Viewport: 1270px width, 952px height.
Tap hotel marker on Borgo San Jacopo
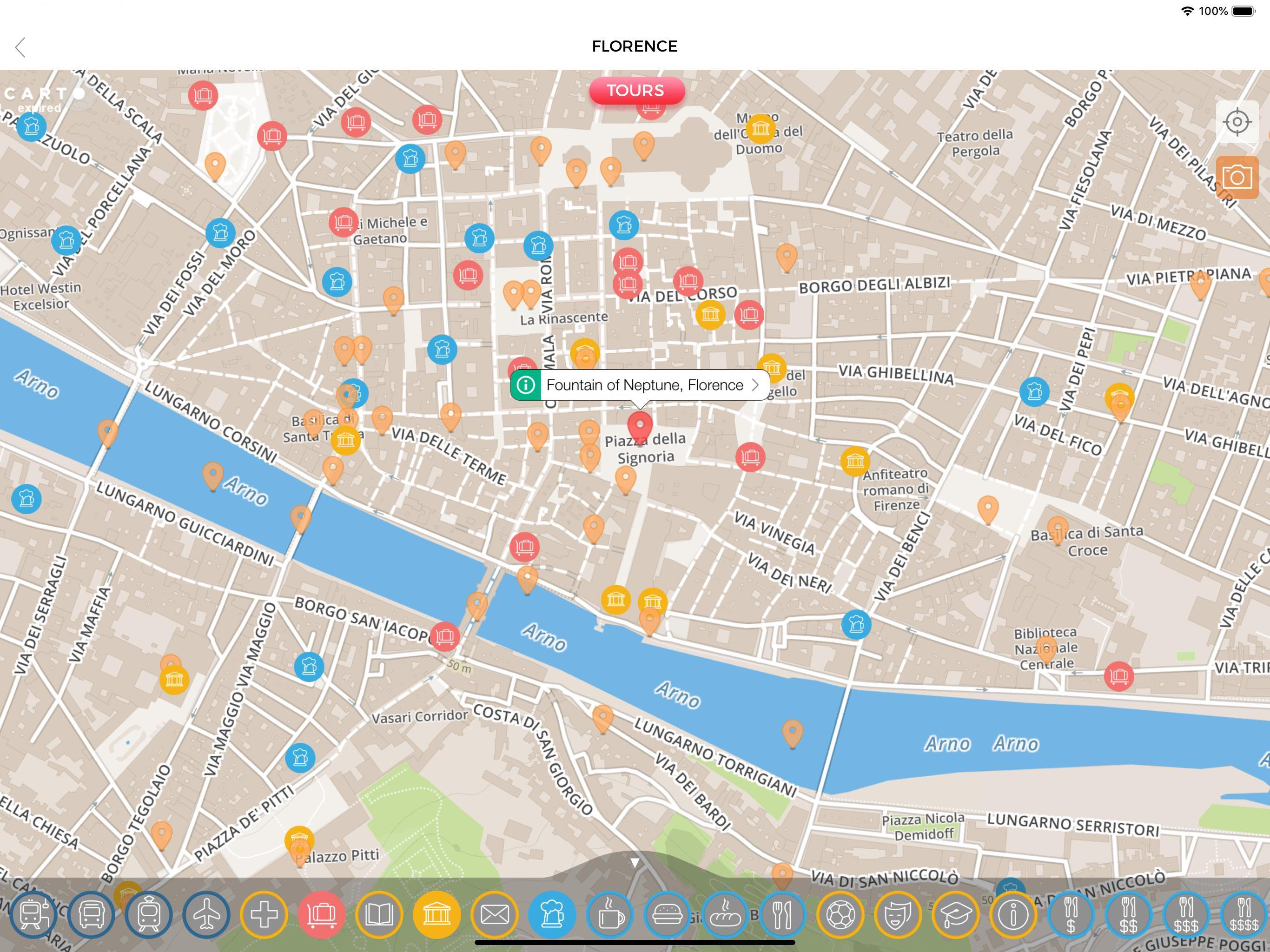pyautogui.click(x=444, y=636)
